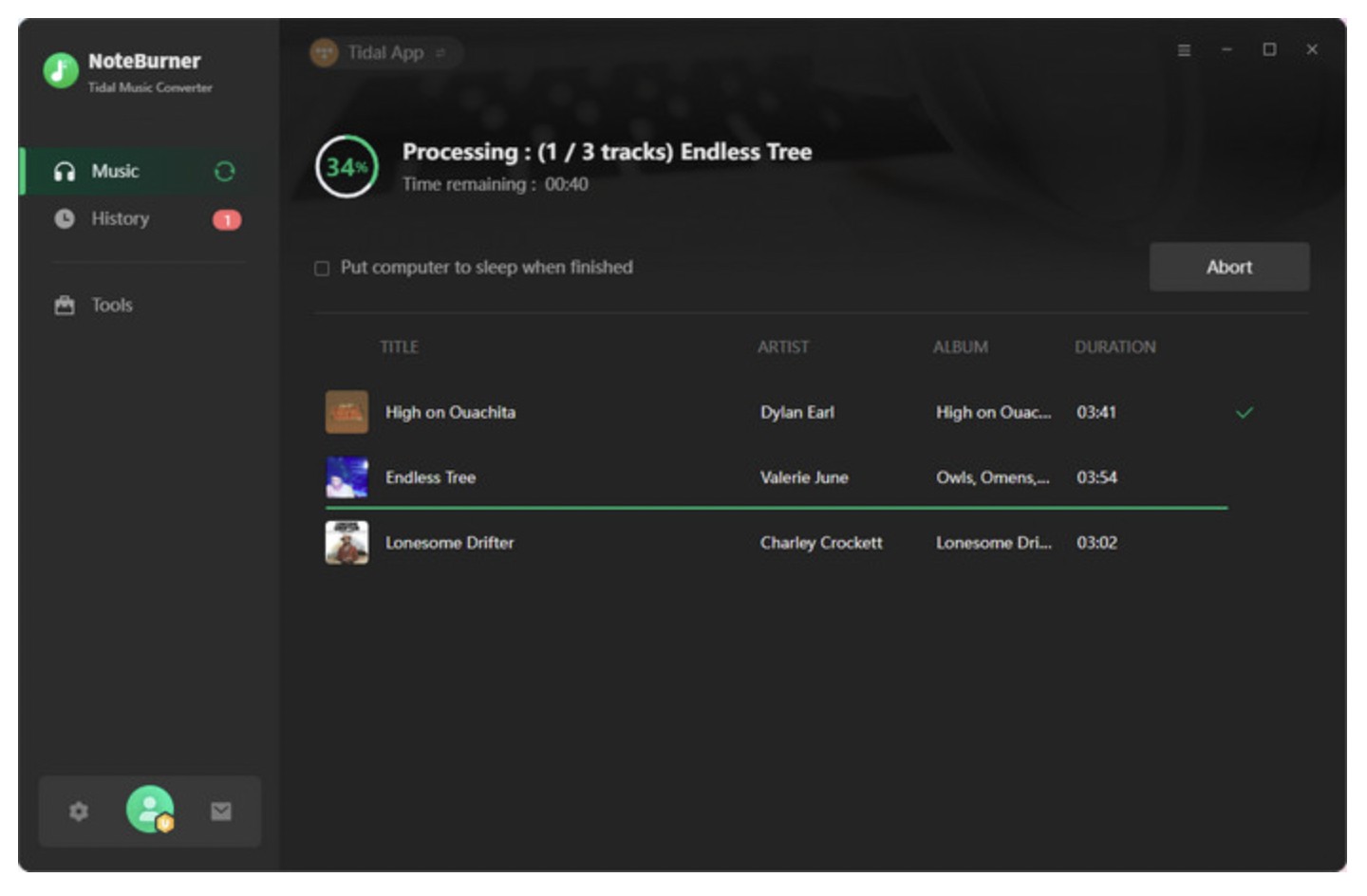Enable Put computer to sleep when finished
The image size is (1367, 896).
322,269
